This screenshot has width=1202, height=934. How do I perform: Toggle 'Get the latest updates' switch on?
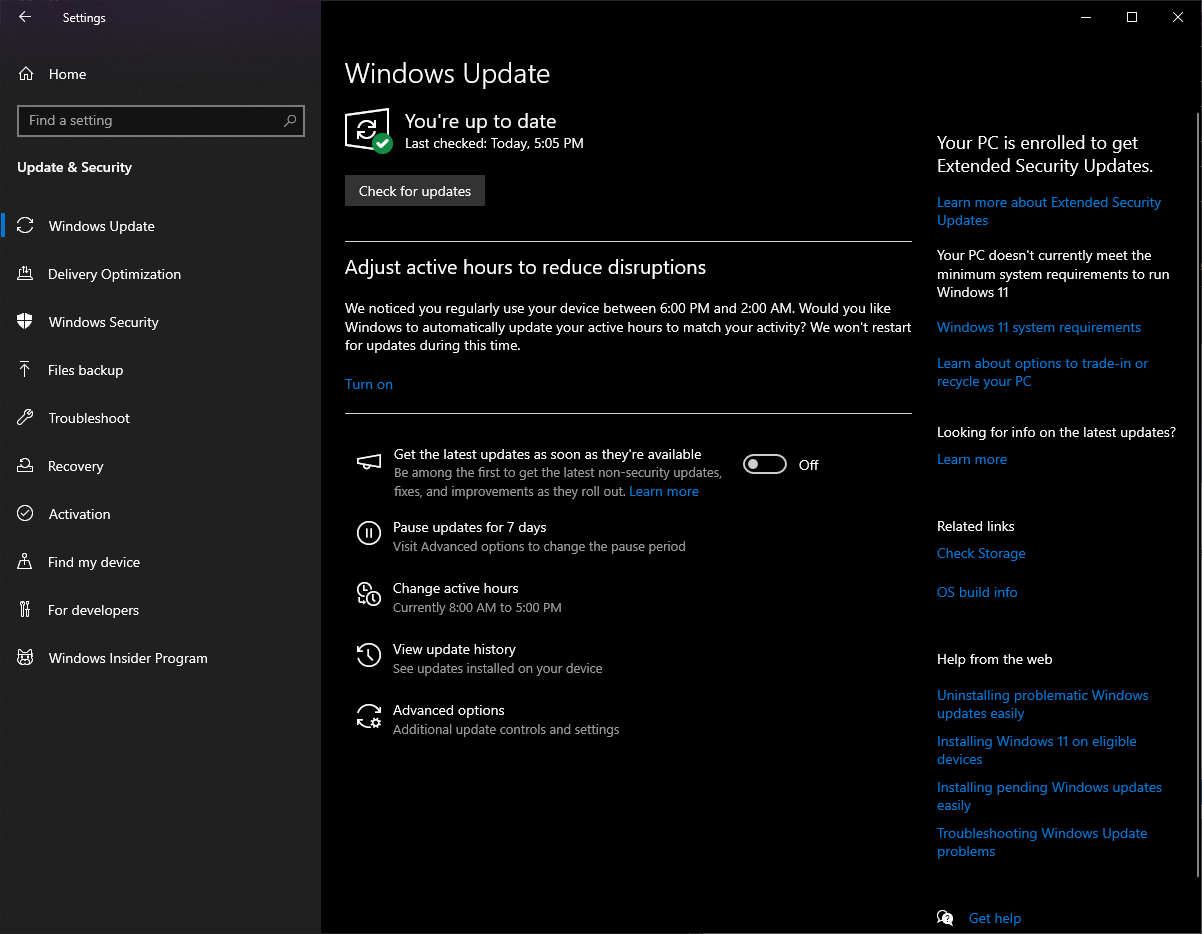(765, 465)
